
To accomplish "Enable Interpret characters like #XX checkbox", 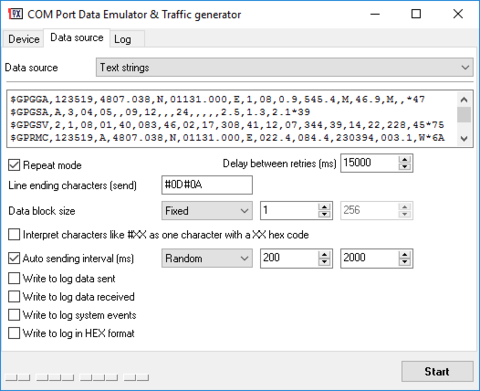I will (14, 235).
